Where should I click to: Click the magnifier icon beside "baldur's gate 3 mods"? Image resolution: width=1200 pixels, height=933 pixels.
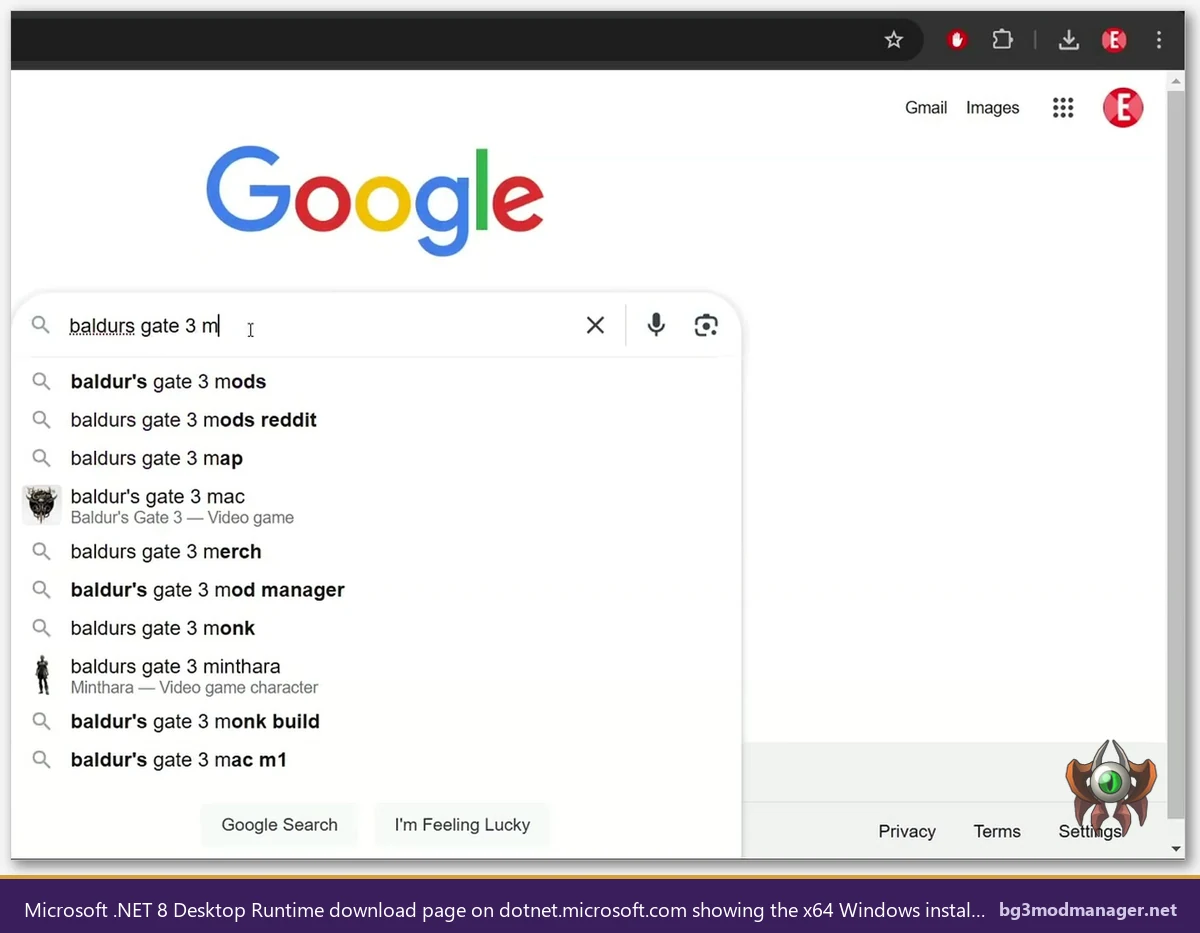(x=41, y=381)
